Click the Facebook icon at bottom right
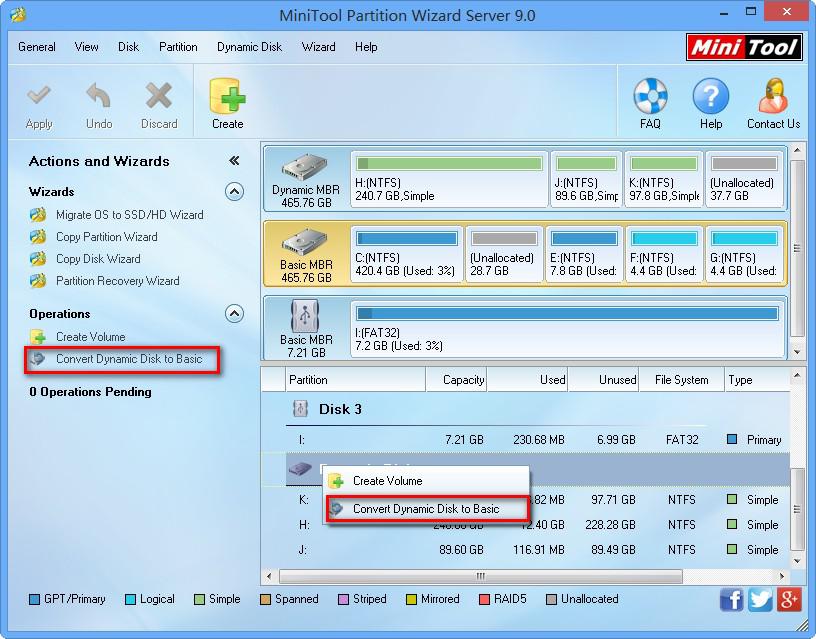This screenshot has height=639, width=816. pyautogui.click(x=731, y=599)
